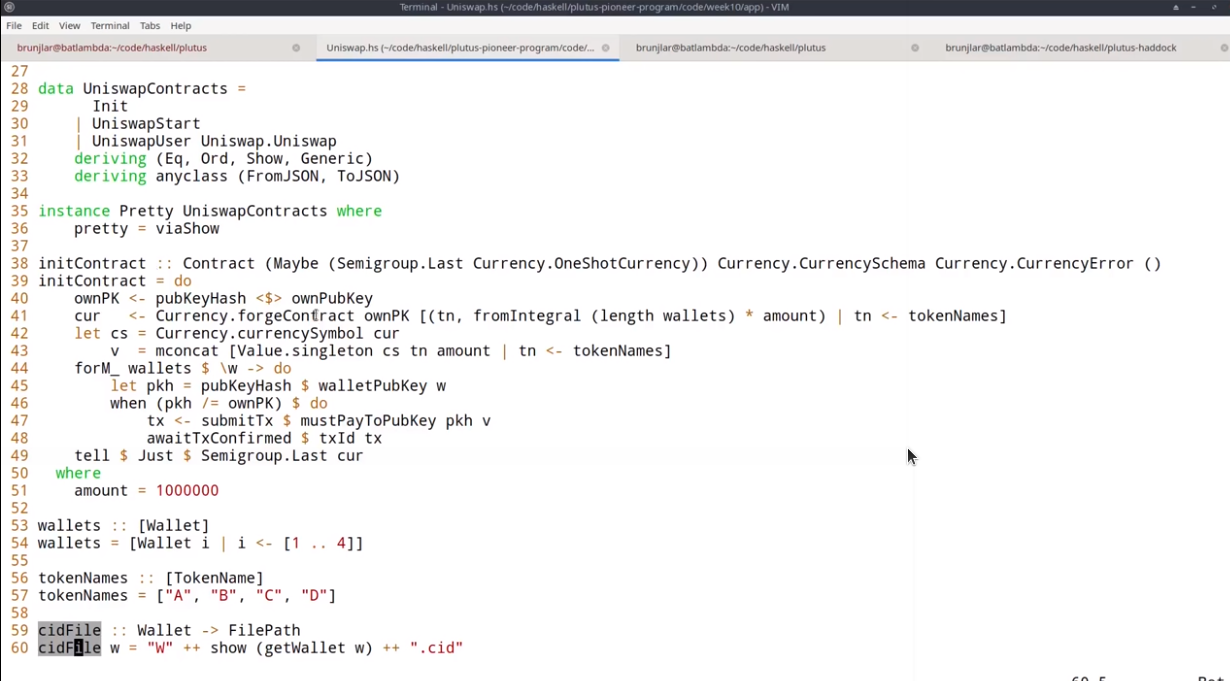Image resolution: width=1230 pixels, height=681 pixels.
Task: Open the File menu
Action: coord(14,26)
